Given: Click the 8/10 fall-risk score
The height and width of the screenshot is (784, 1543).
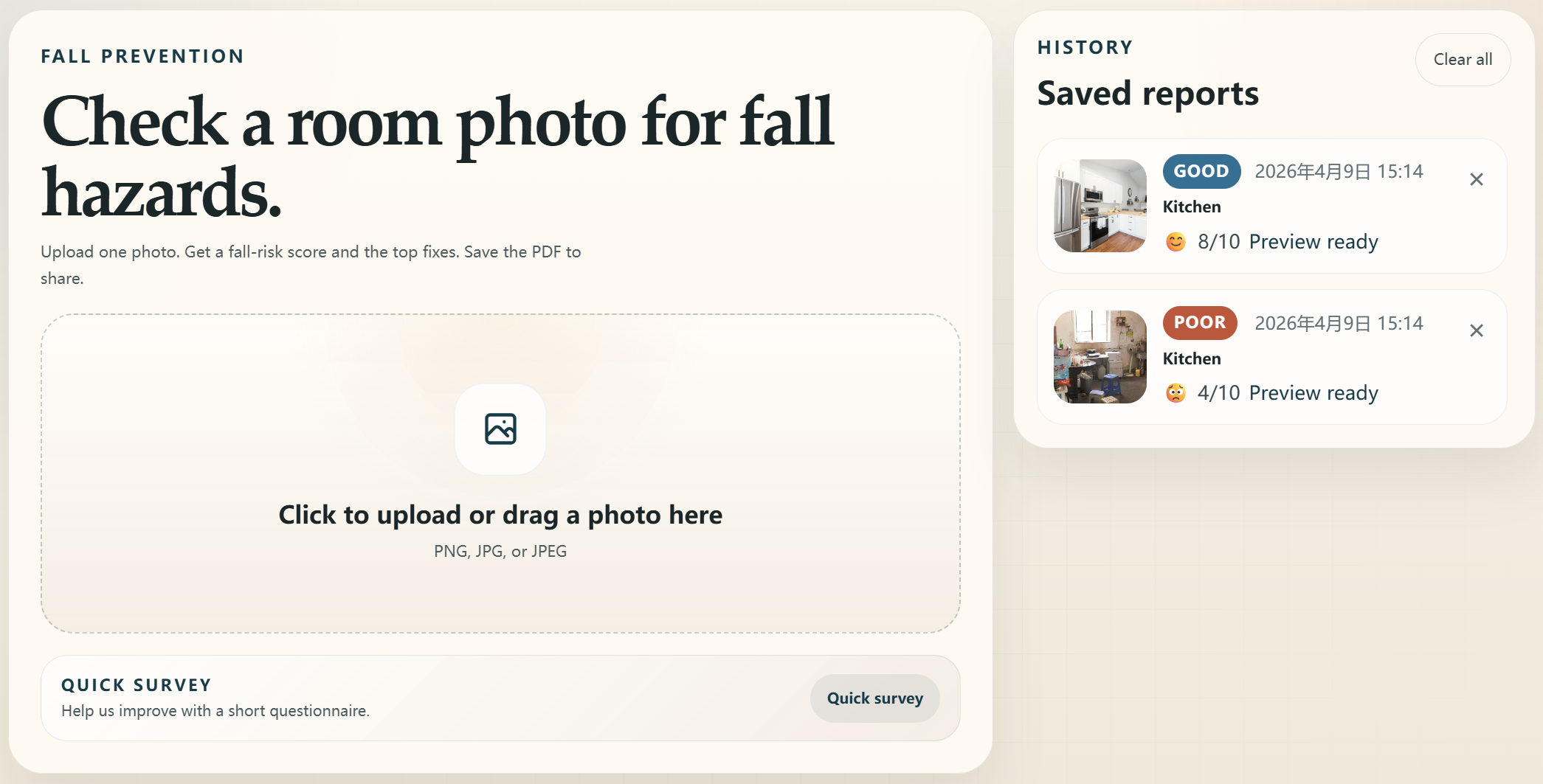Looking at the screenshot, I should point(1218,241).
